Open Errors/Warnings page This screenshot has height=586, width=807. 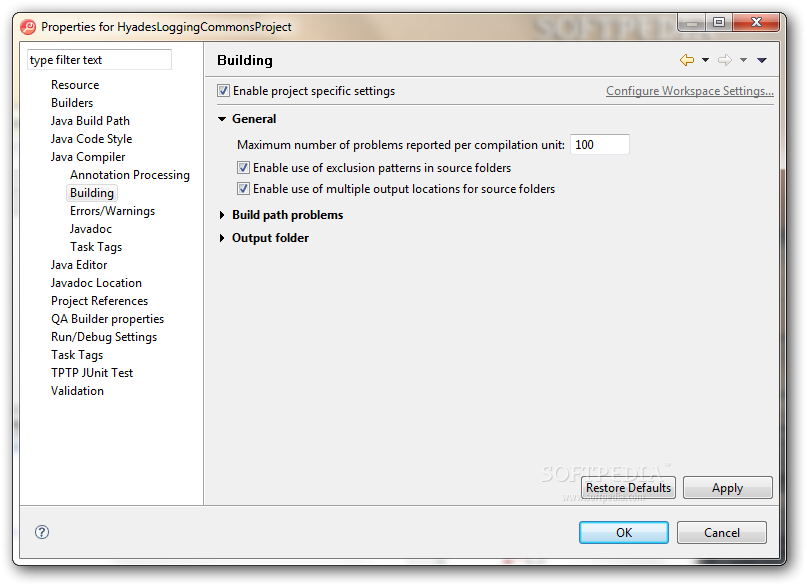point(112,211)
